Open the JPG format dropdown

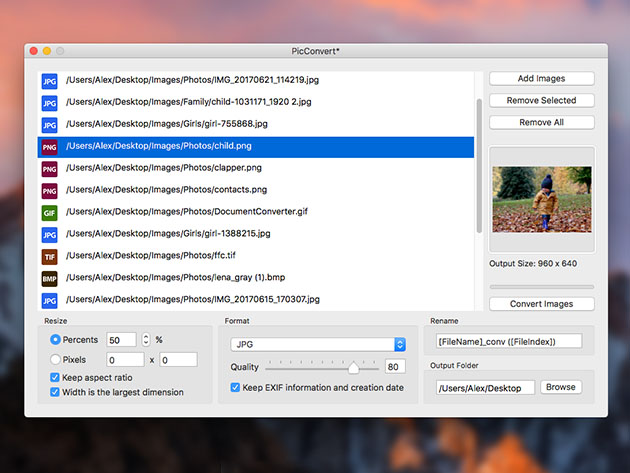pos(318,344)
